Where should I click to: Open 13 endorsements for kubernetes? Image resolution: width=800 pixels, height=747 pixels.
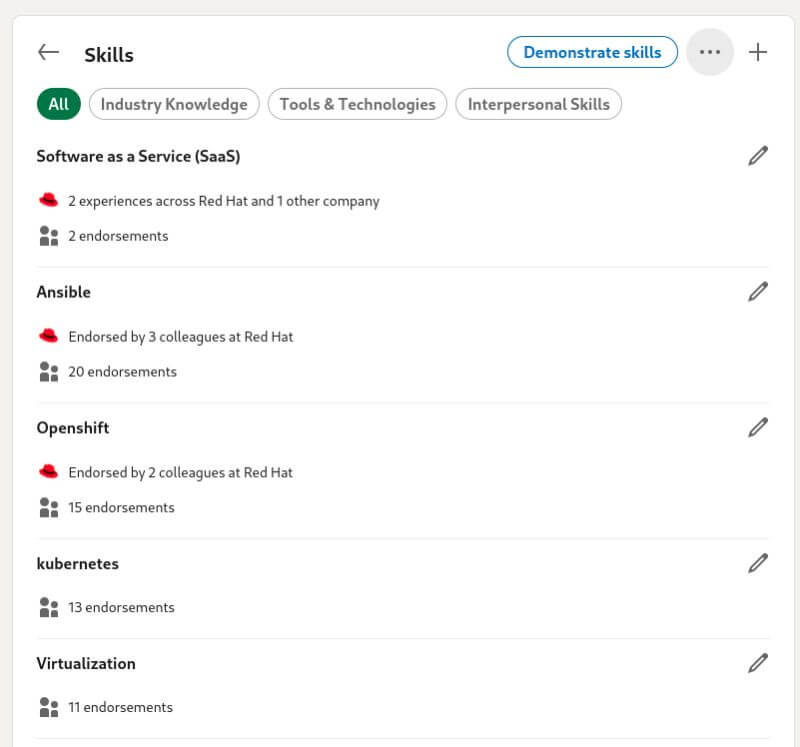click(121, 608)
